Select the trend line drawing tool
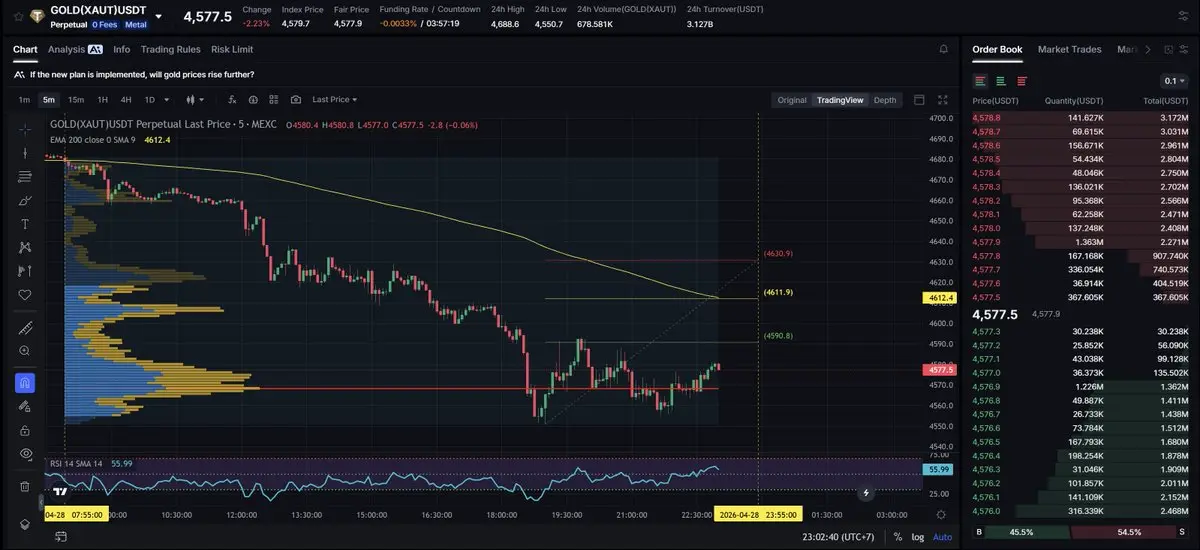This screenshot has width=1200, height=550. click(25, 153)
